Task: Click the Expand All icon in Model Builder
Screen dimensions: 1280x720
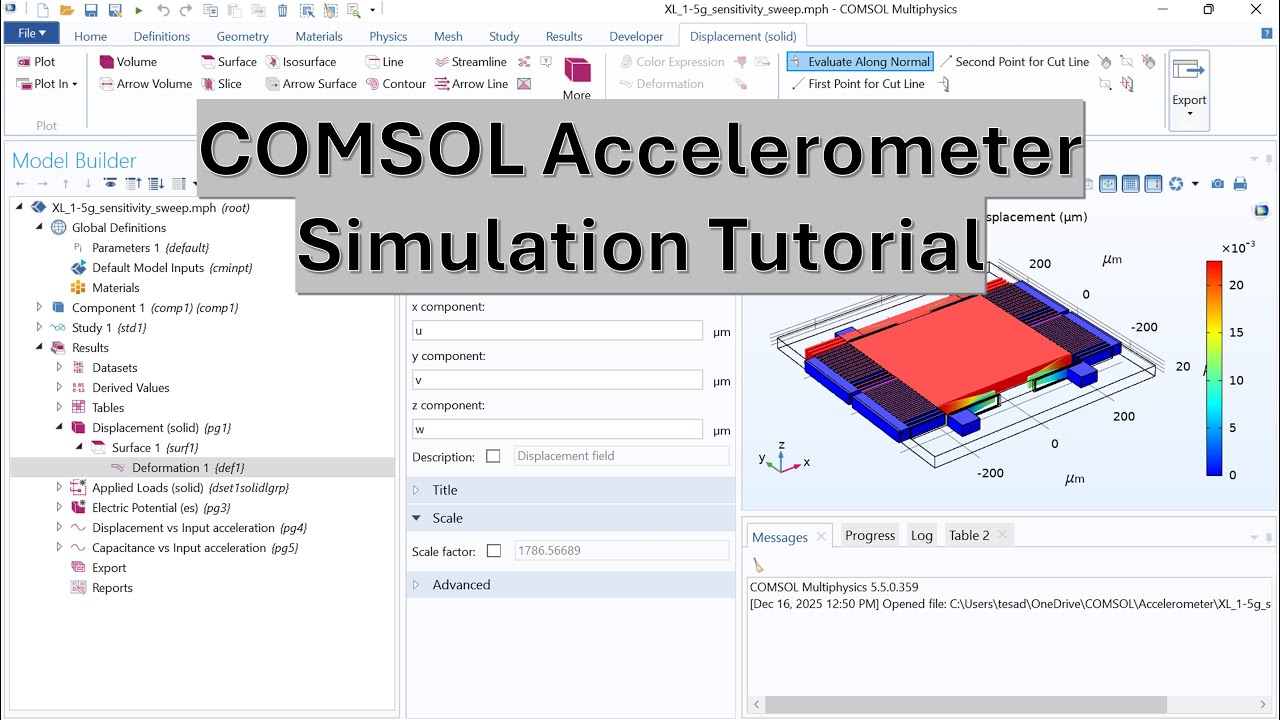Action: [156, 184]
